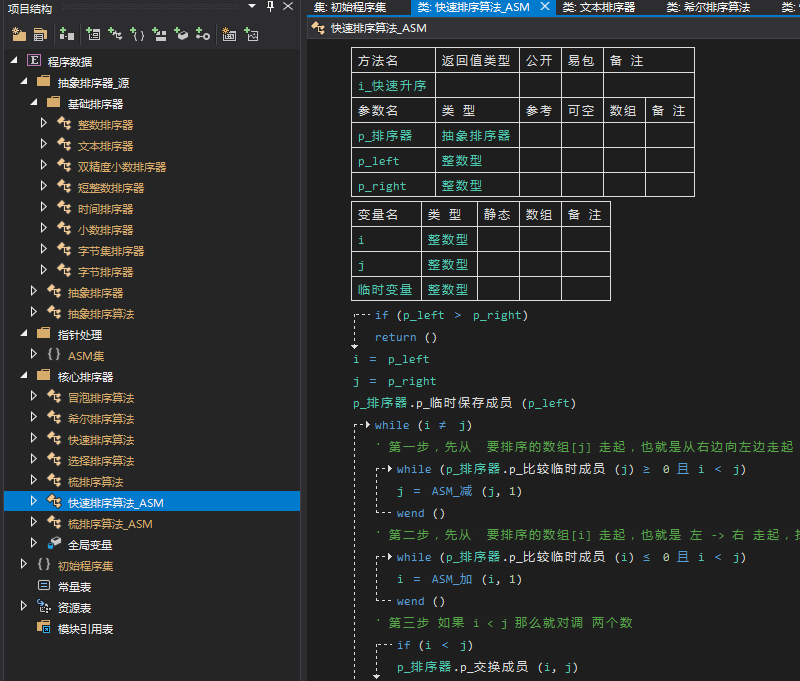Click variable name cell 临时变量
The width and height of the screenshot is (800, 681).
pos(386,290)
